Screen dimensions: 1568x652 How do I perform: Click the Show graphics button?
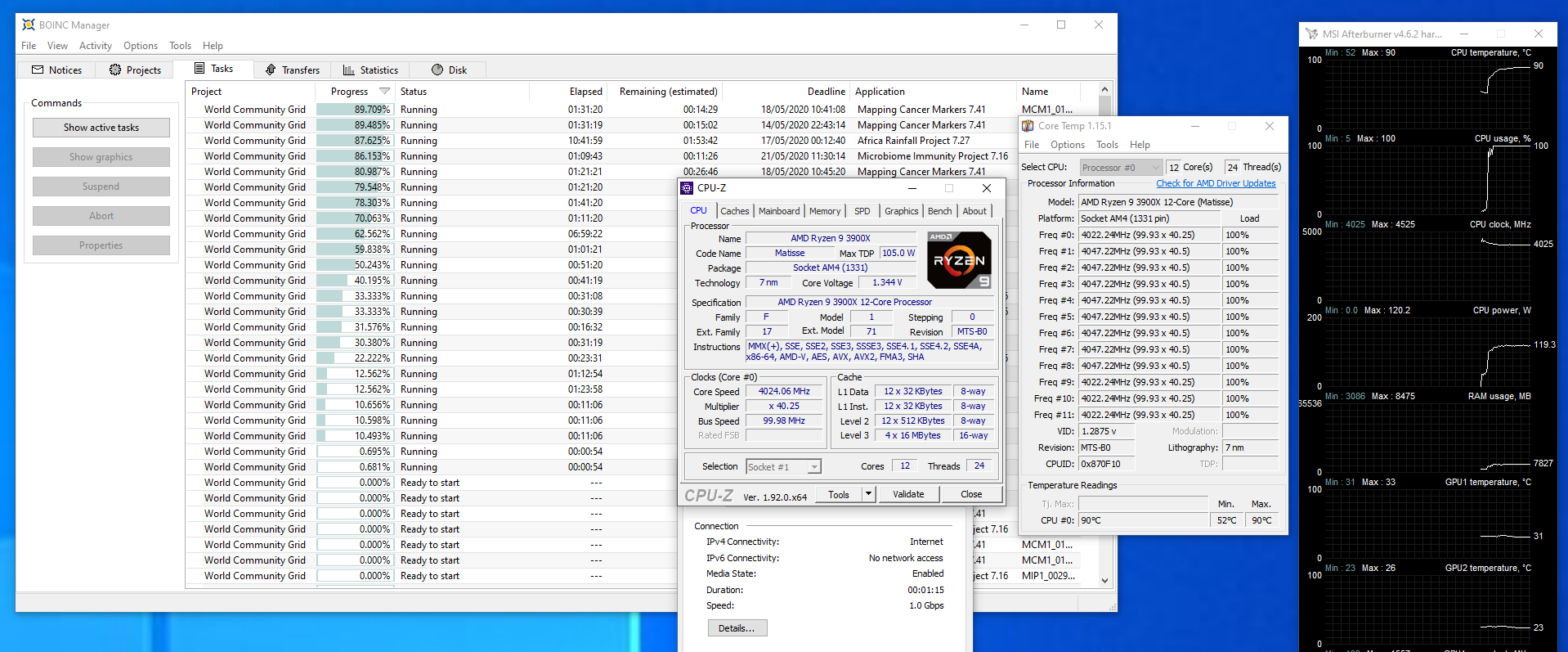tap(101, 157)
